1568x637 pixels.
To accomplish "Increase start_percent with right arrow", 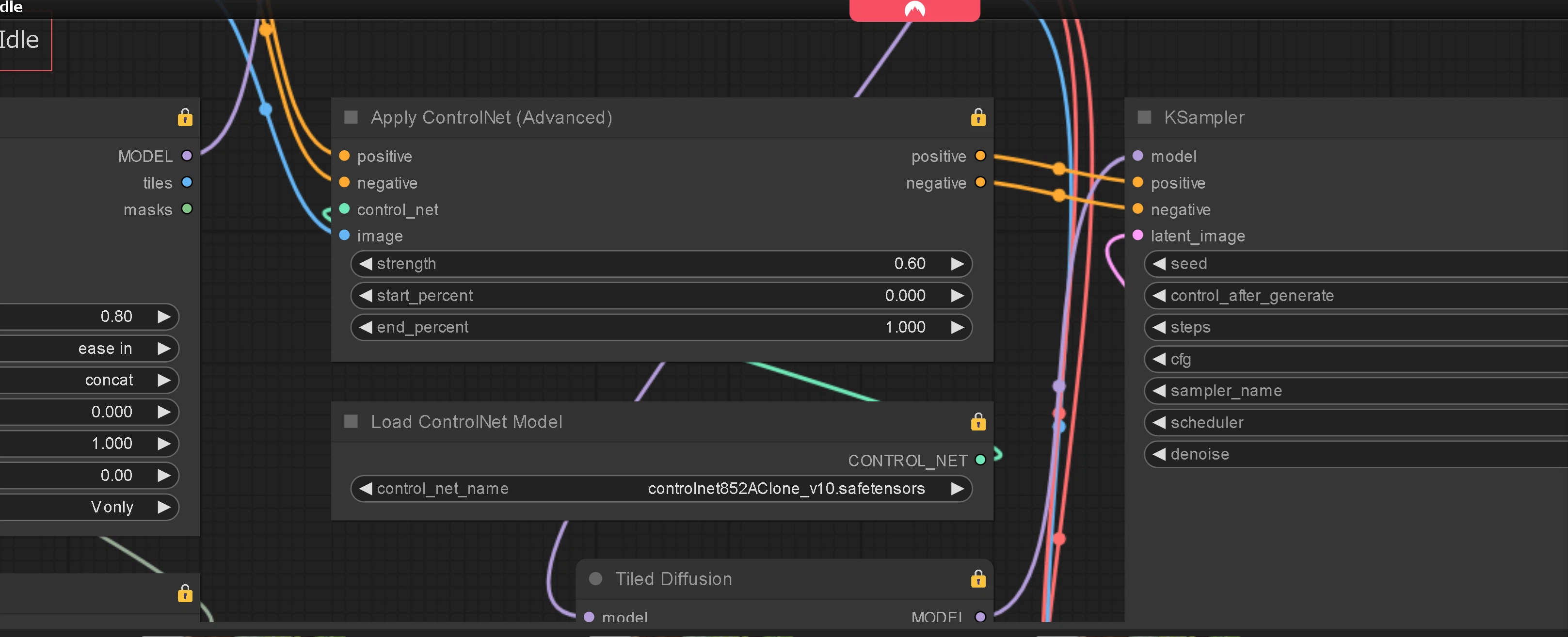I will point(958,295).
